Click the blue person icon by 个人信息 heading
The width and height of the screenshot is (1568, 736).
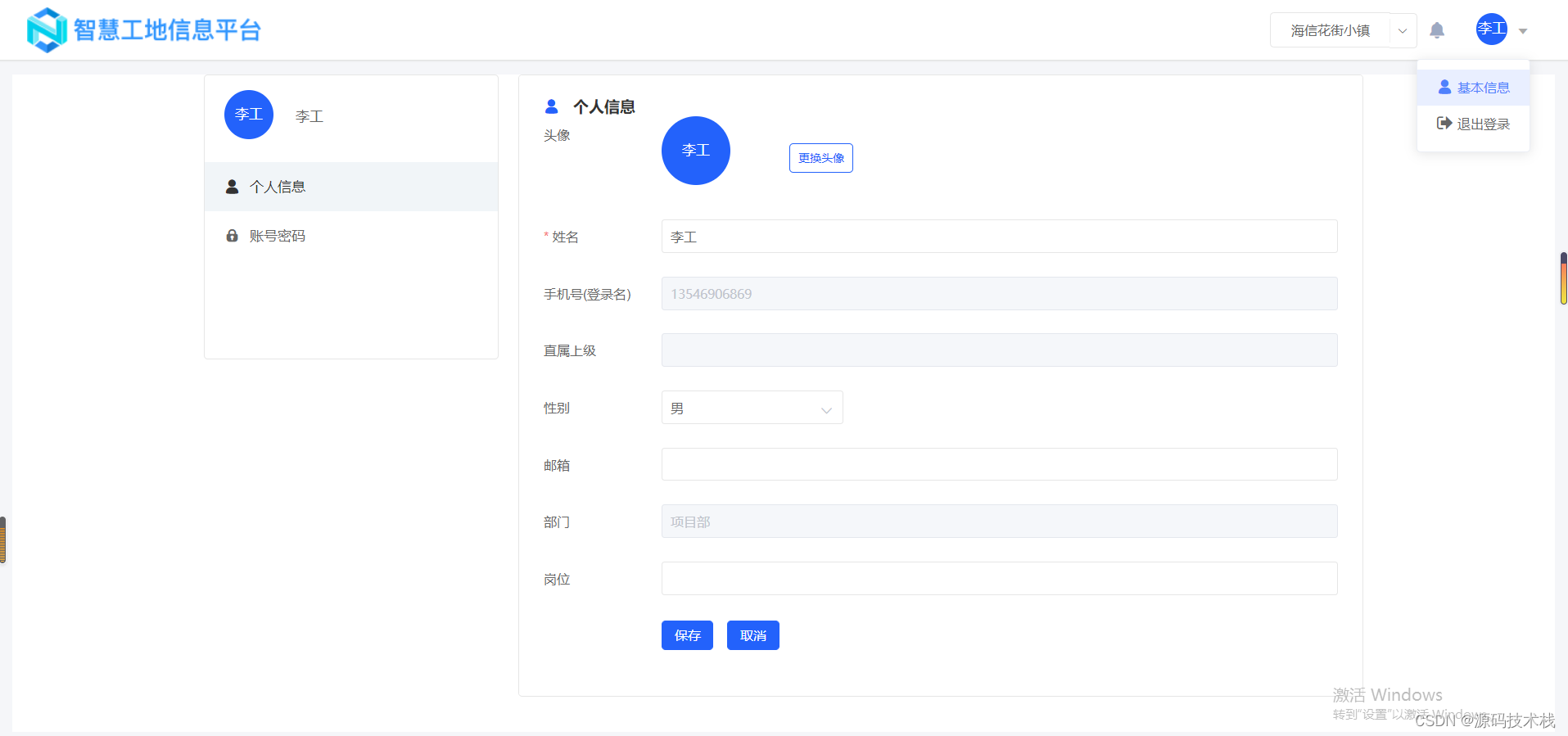[x=552, y=106]
